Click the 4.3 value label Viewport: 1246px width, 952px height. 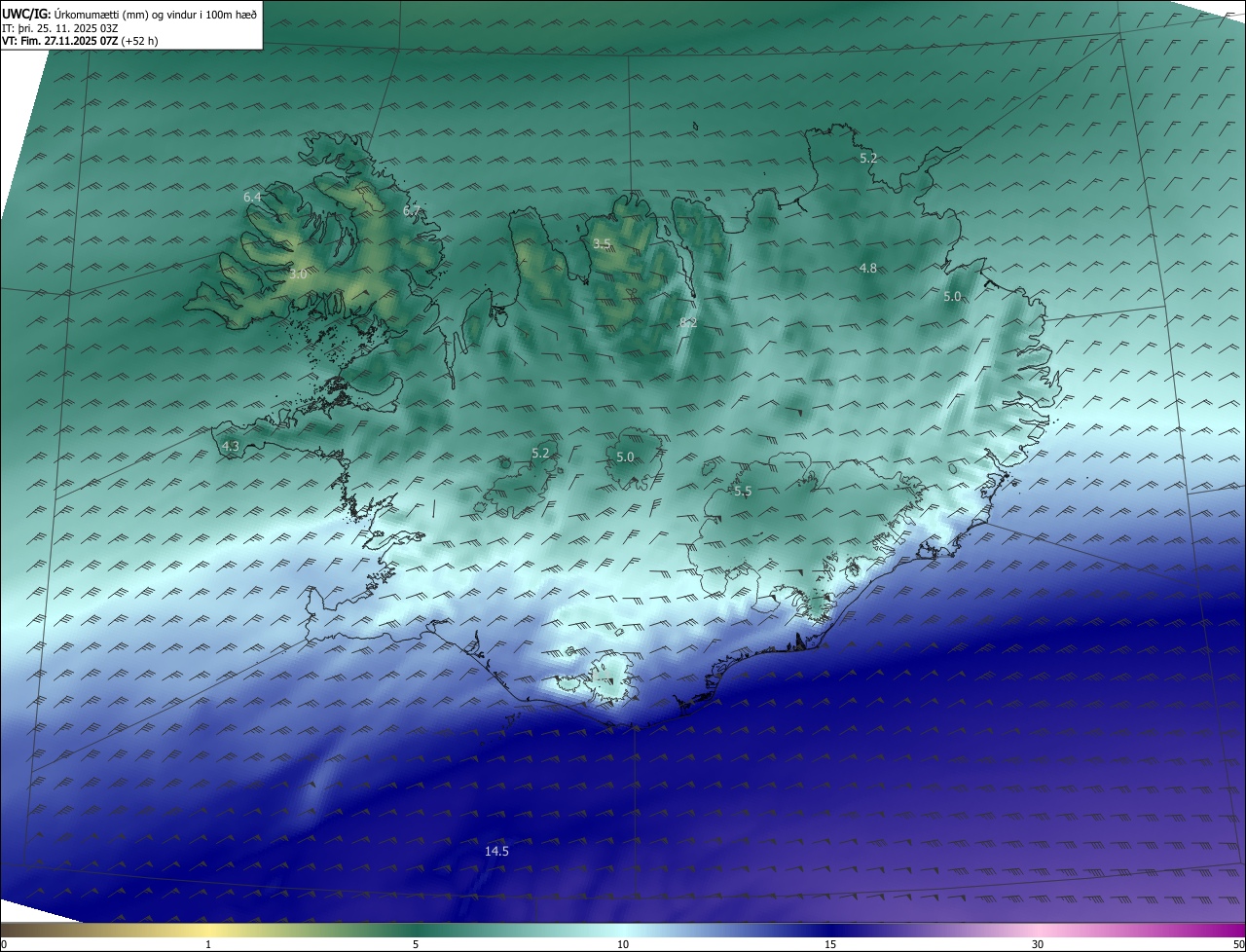(x=230, y=446)
